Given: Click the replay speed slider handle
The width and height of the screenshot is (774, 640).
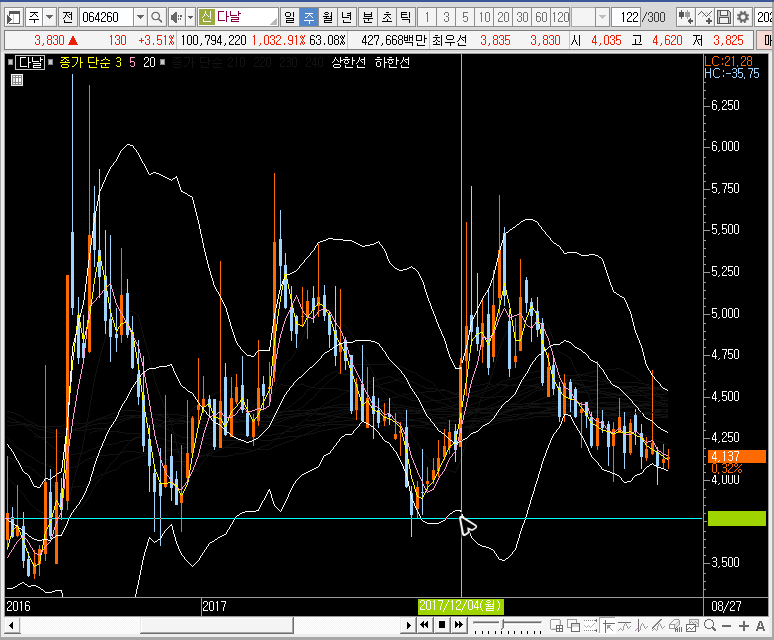Looking at the screenshot, I should tap(503, 625).
